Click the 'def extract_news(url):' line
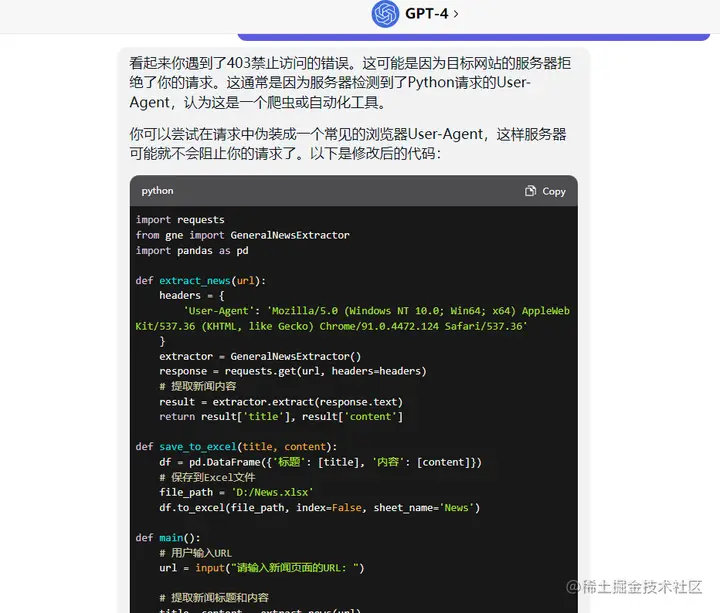The width and height of the screenshot is (720, 613). pyautogui.click(x=201, y=281)
